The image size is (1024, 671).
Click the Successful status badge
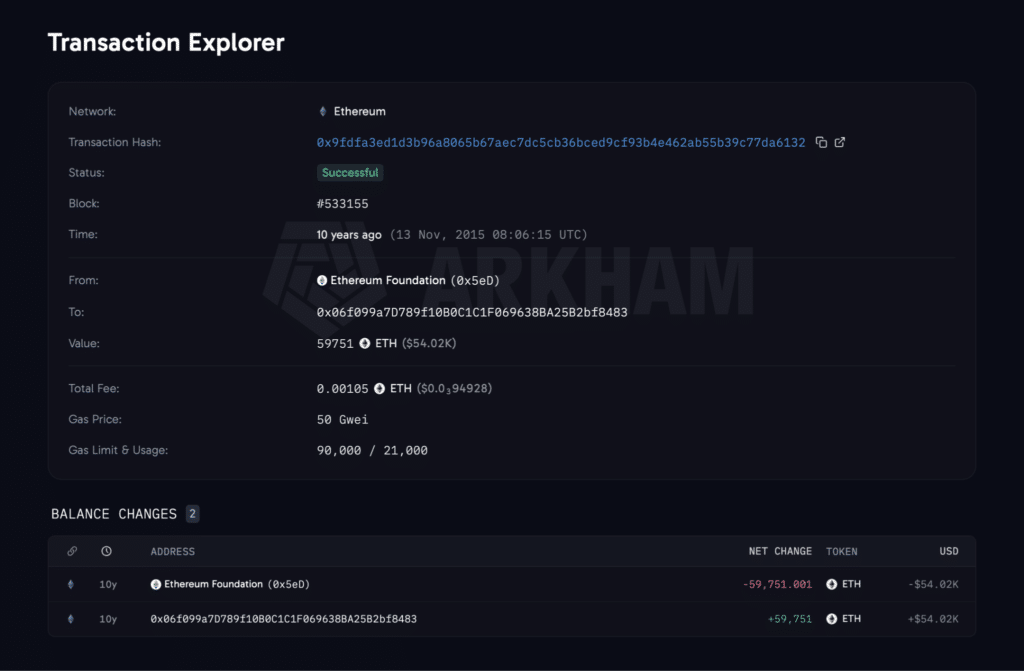pos(350,172)
